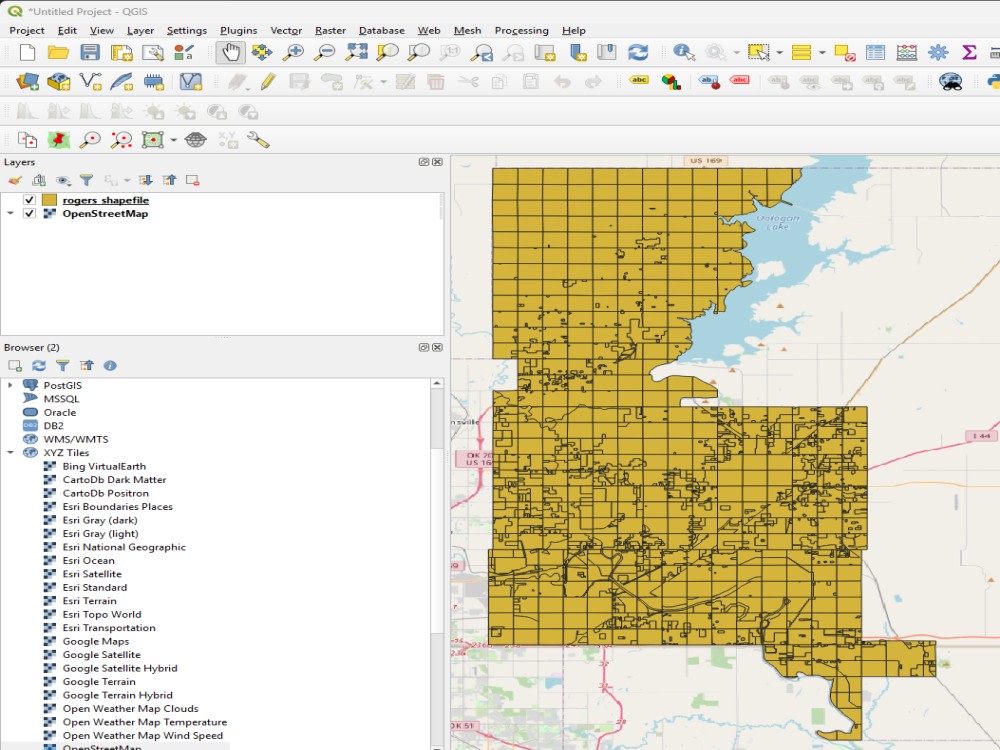Uncheck the rogers_shapefile layer visibility

pos(29,200)
